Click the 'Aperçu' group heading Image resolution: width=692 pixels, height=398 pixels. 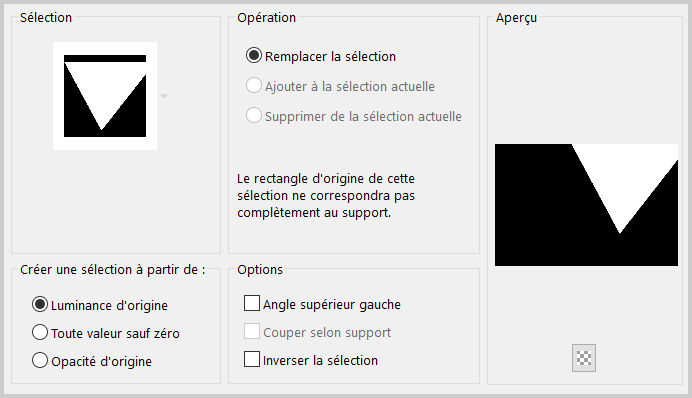[516, 18]
